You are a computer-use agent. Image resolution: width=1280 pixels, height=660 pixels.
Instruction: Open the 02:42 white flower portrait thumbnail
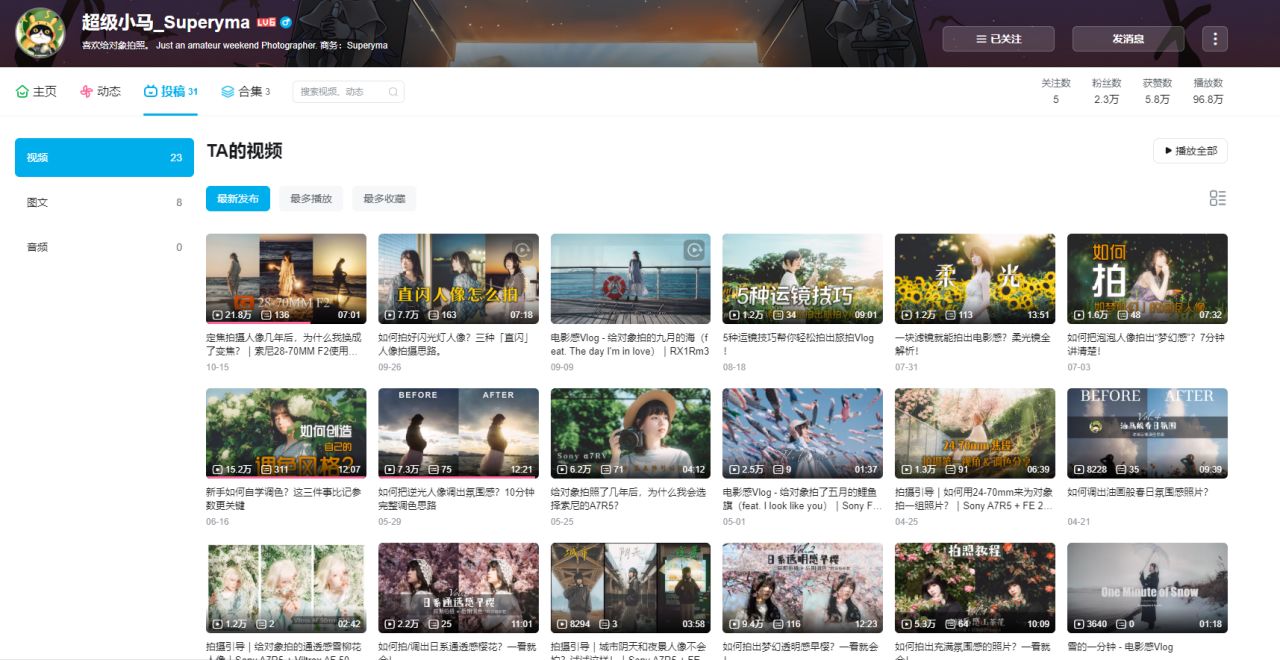[286, 588]
